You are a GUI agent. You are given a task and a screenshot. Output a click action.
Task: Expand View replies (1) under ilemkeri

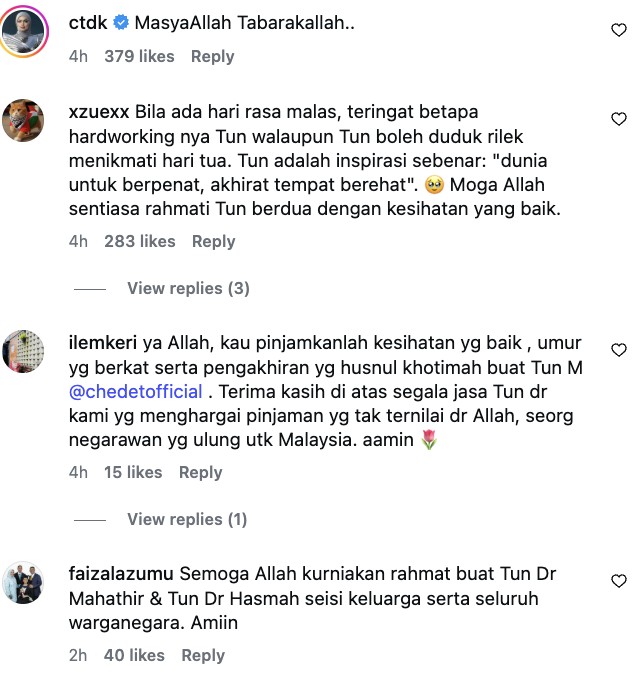click(x=187, y=519)
